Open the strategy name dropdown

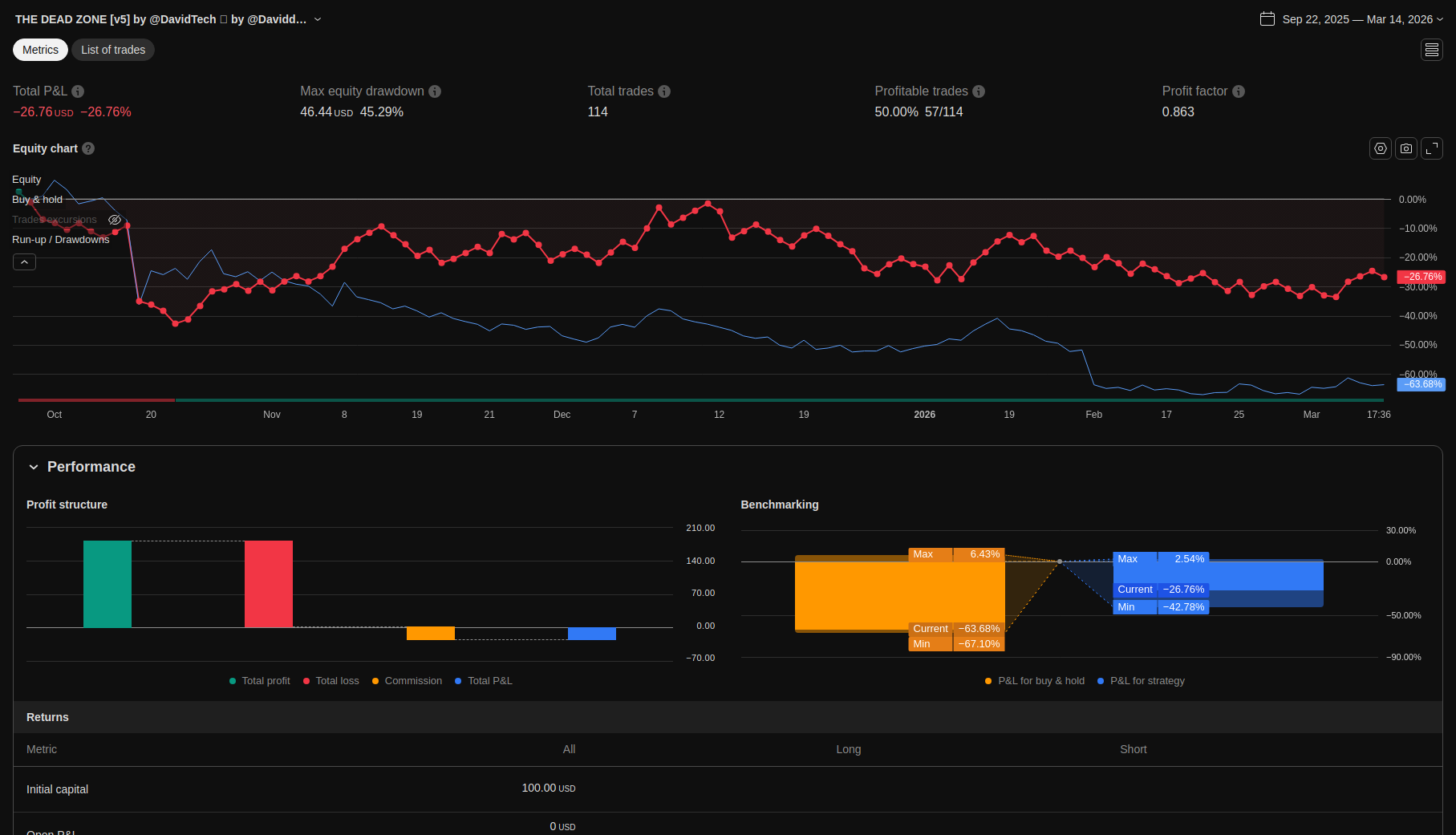coord(318,19)
